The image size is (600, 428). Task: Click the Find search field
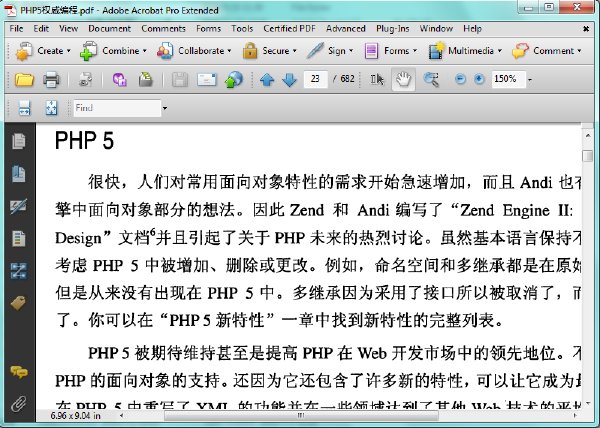[x=117, y=108]
